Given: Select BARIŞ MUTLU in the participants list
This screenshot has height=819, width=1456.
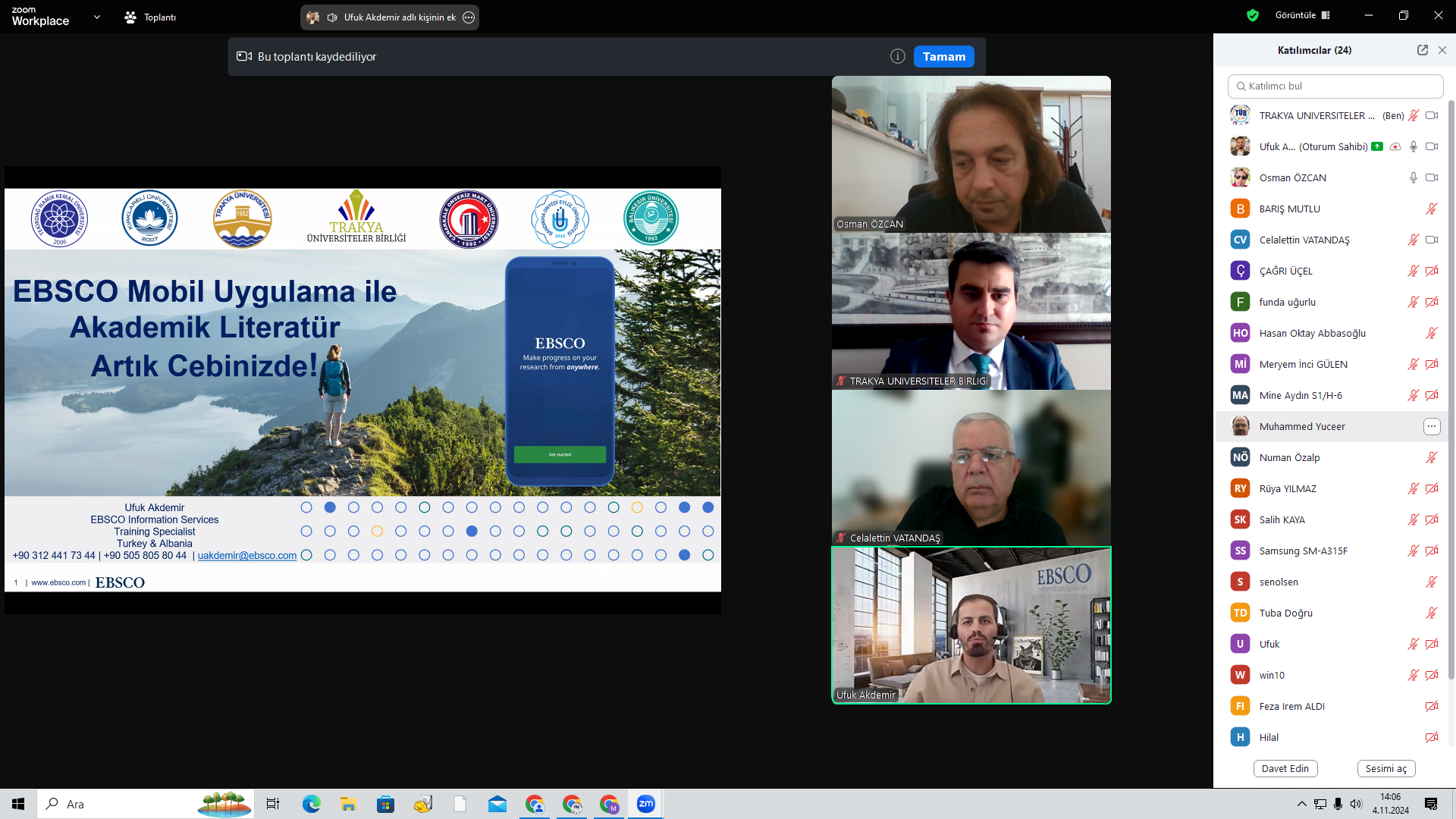Looking at the screenshot, I should tap(1289, 209).
